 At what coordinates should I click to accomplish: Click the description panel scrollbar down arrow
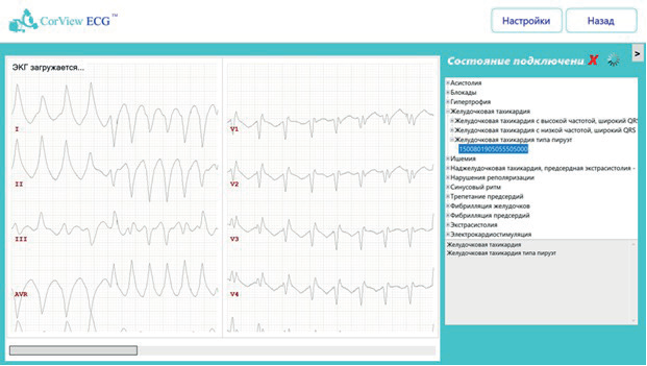pyautogui.click(x=633, y=321)
